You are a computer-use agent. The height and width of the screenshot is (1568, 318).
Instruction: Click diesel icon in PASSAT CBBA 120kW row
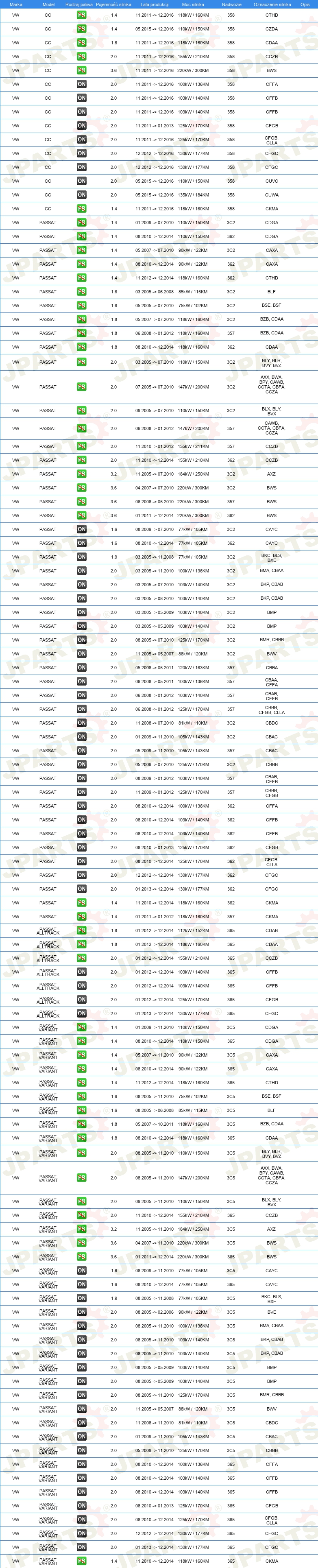81,668
